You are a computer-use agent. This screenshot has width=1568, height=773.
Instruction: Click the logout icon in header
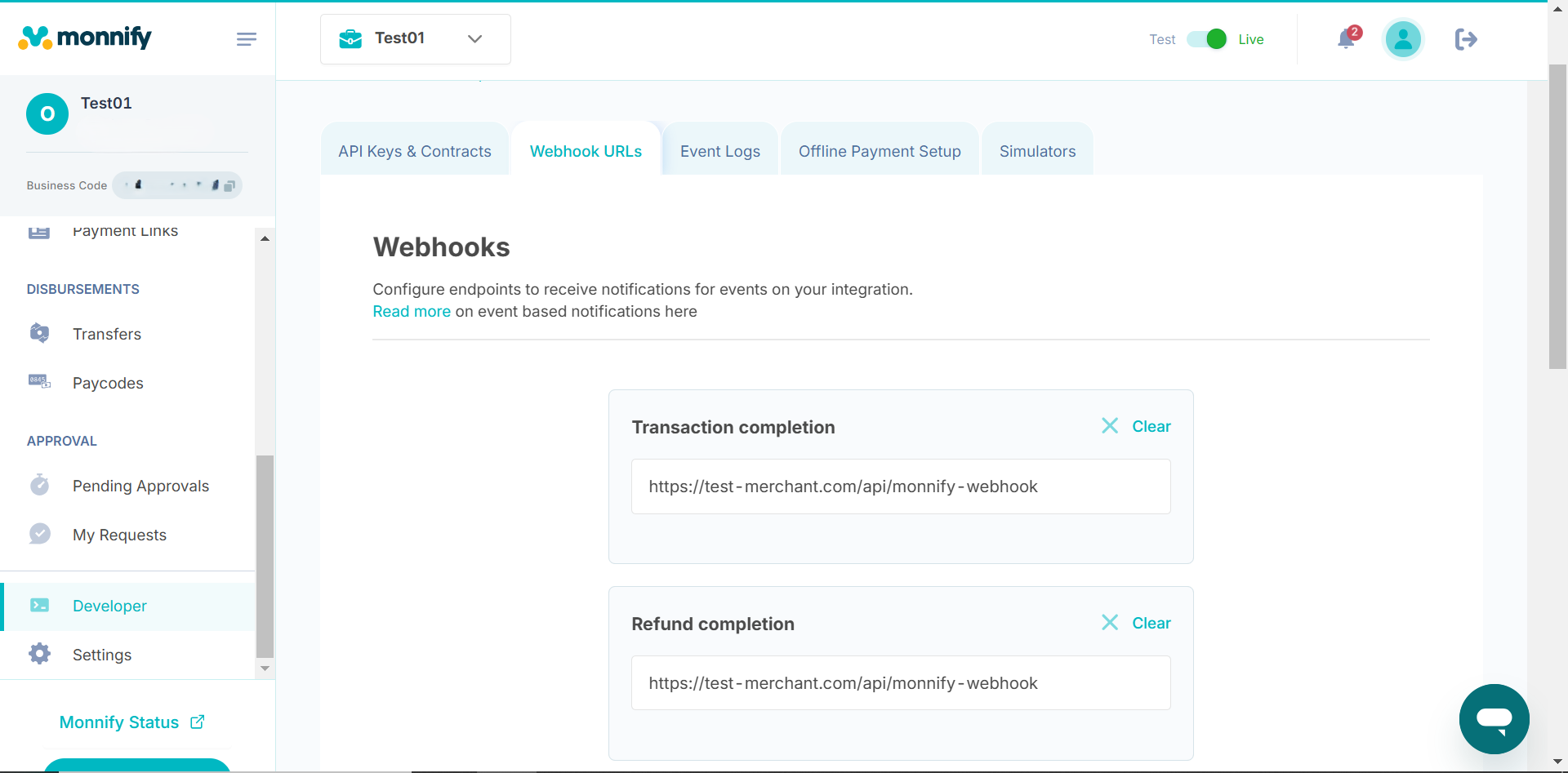point(1465,39)
